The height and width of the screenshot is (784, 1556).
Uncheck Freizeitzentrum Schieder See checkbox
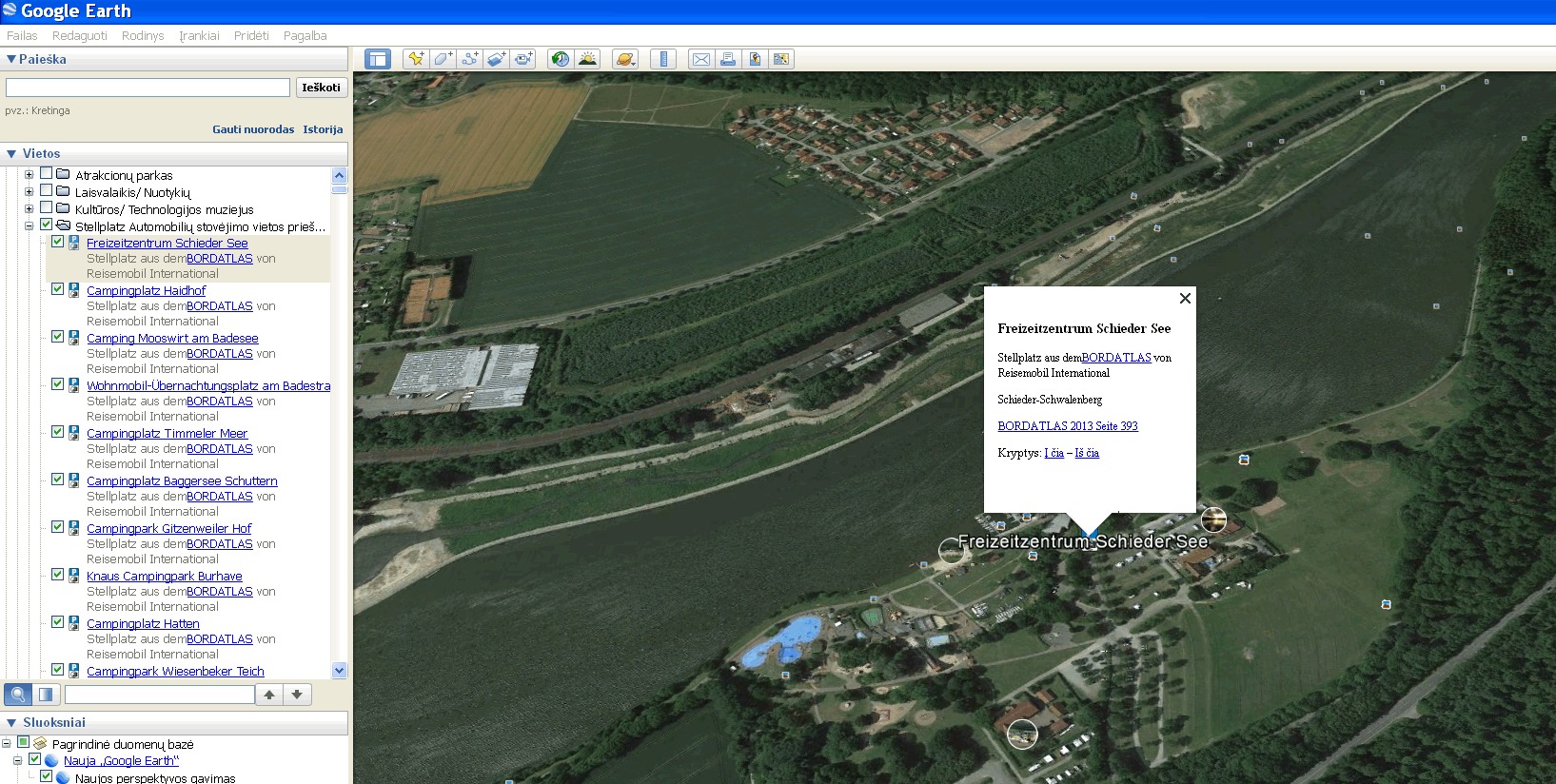[x=57, y=242]
